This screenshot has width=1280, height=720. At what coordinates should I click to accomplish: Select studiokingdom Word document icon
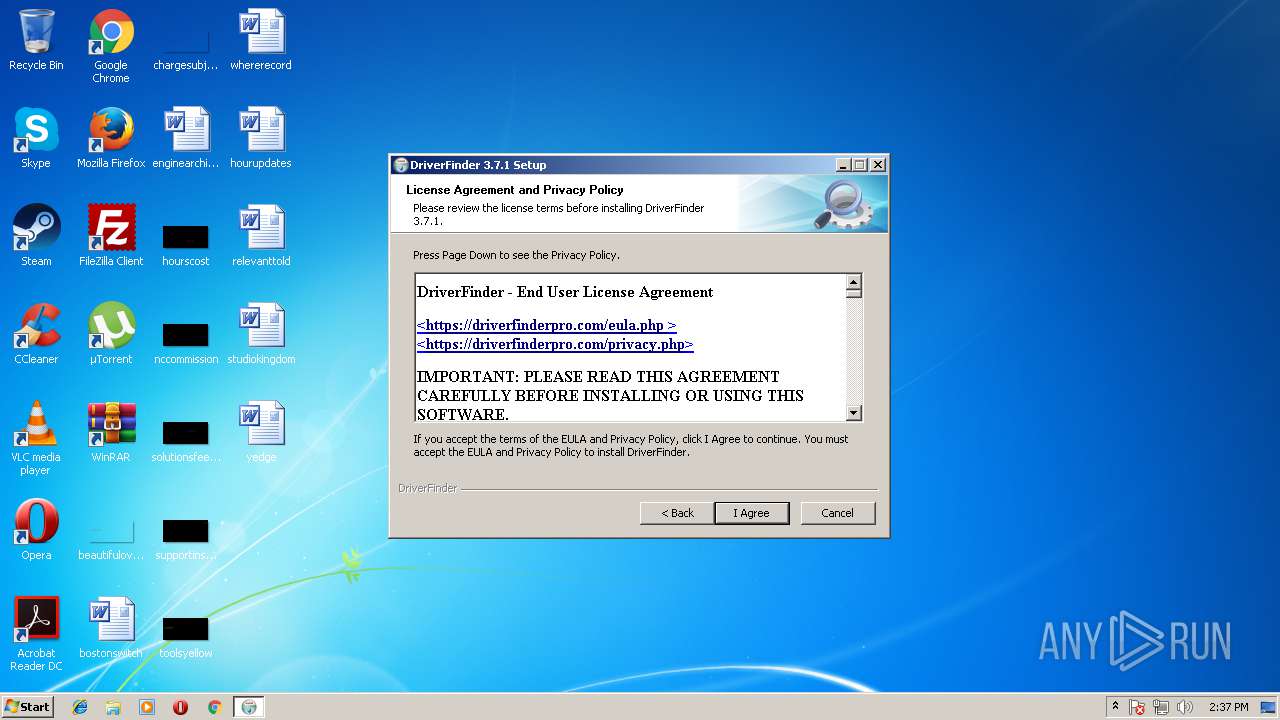pyautogui.click(x=261, y=334)
